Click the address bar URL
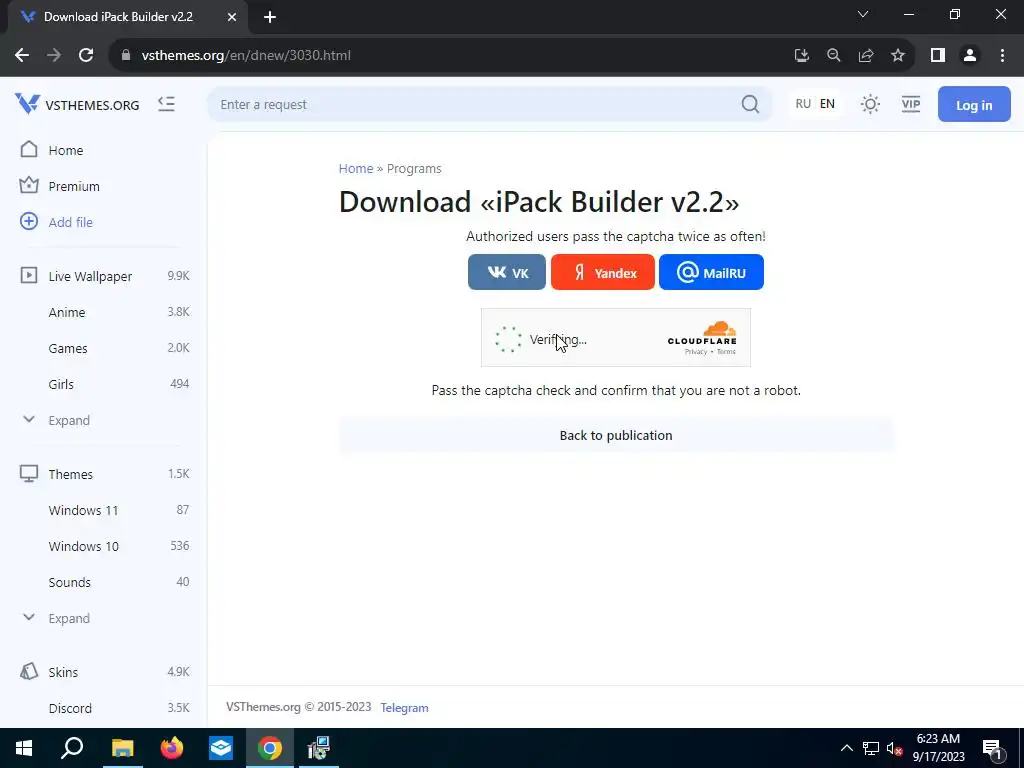Viewport: 1024px width, 768px height. (246, 56)
